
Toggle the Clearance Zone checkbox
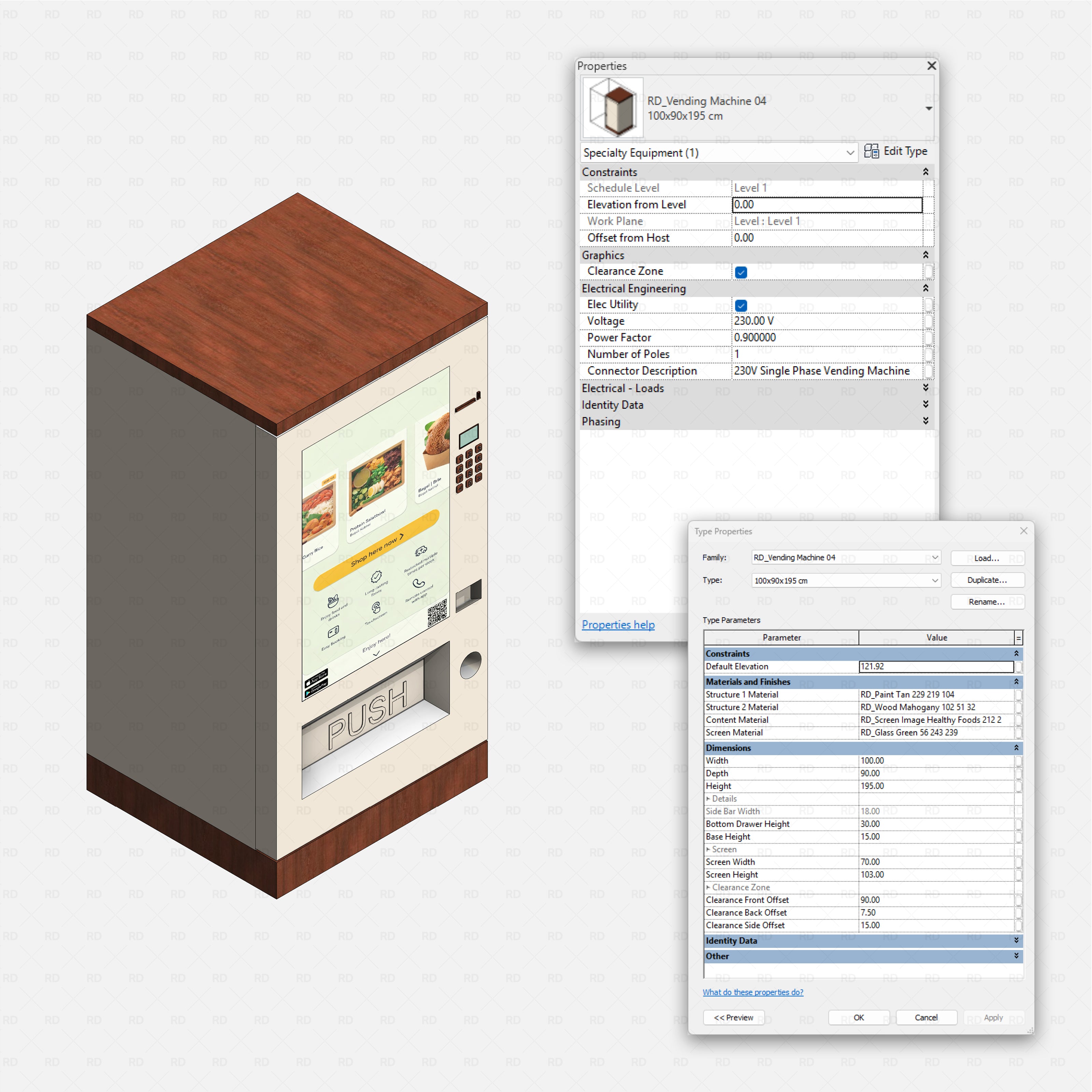tap(741, 272)
